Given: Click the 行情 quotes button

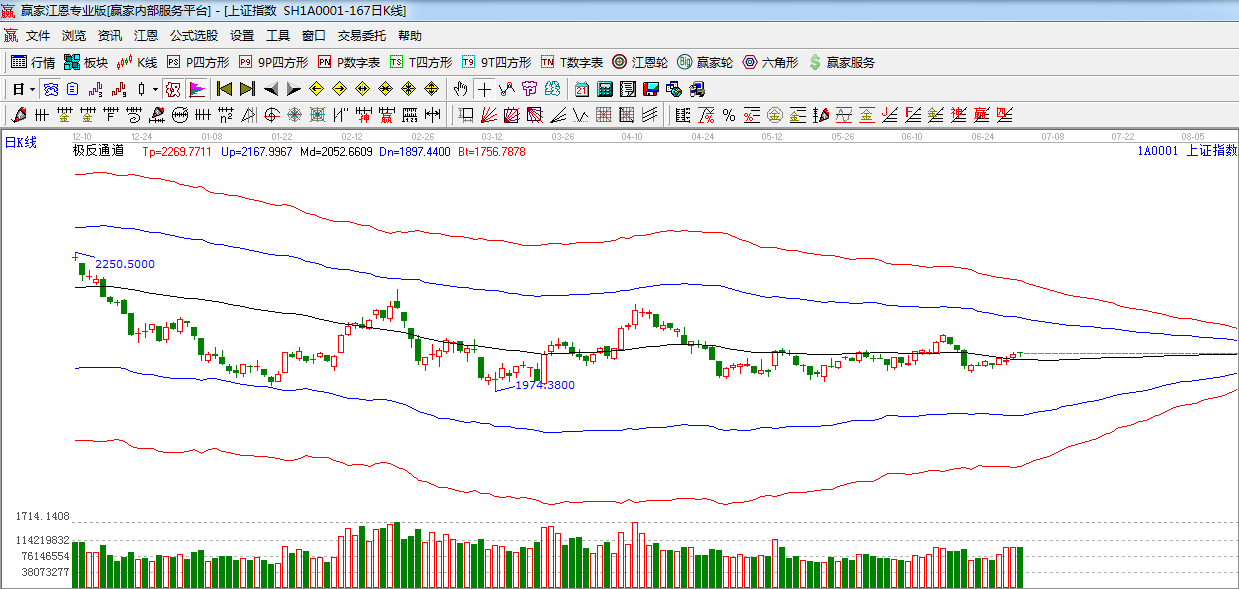Looking at the screenshot, I should (33, 62).
